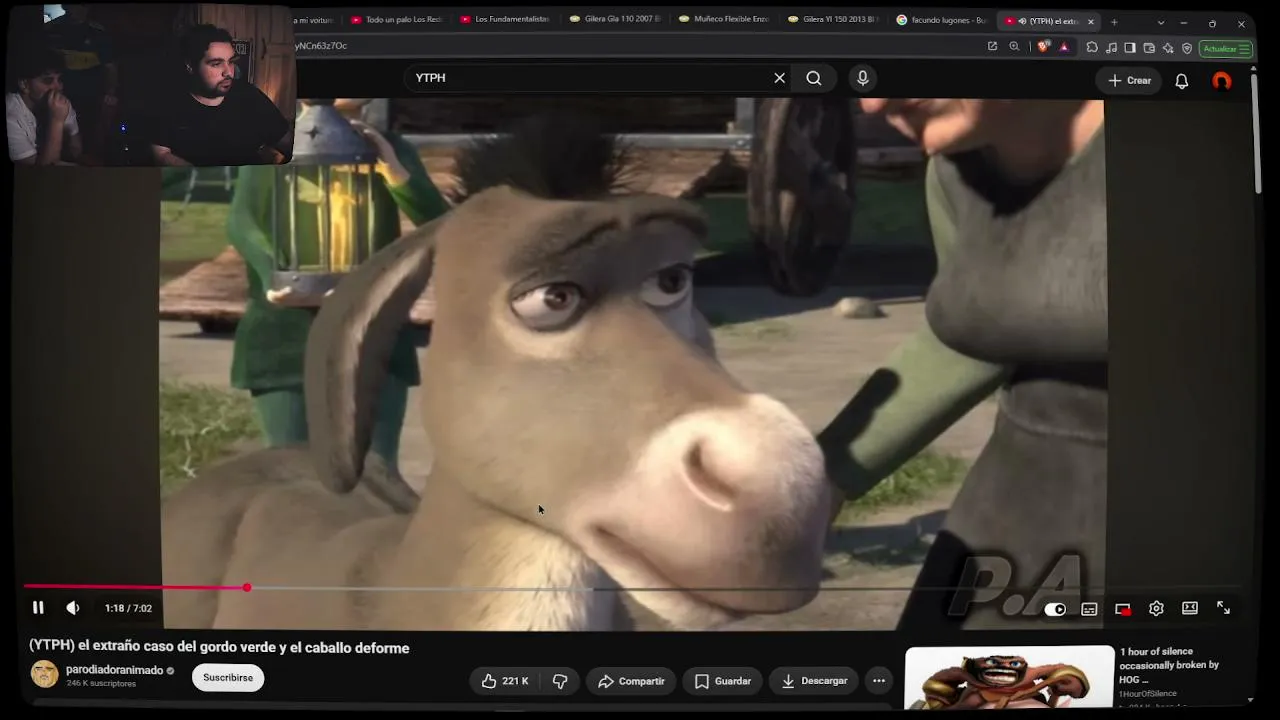Click the open-in-app icon in the address bar
The height and width of the screenshot is (720, 1280).
(992, 46)
